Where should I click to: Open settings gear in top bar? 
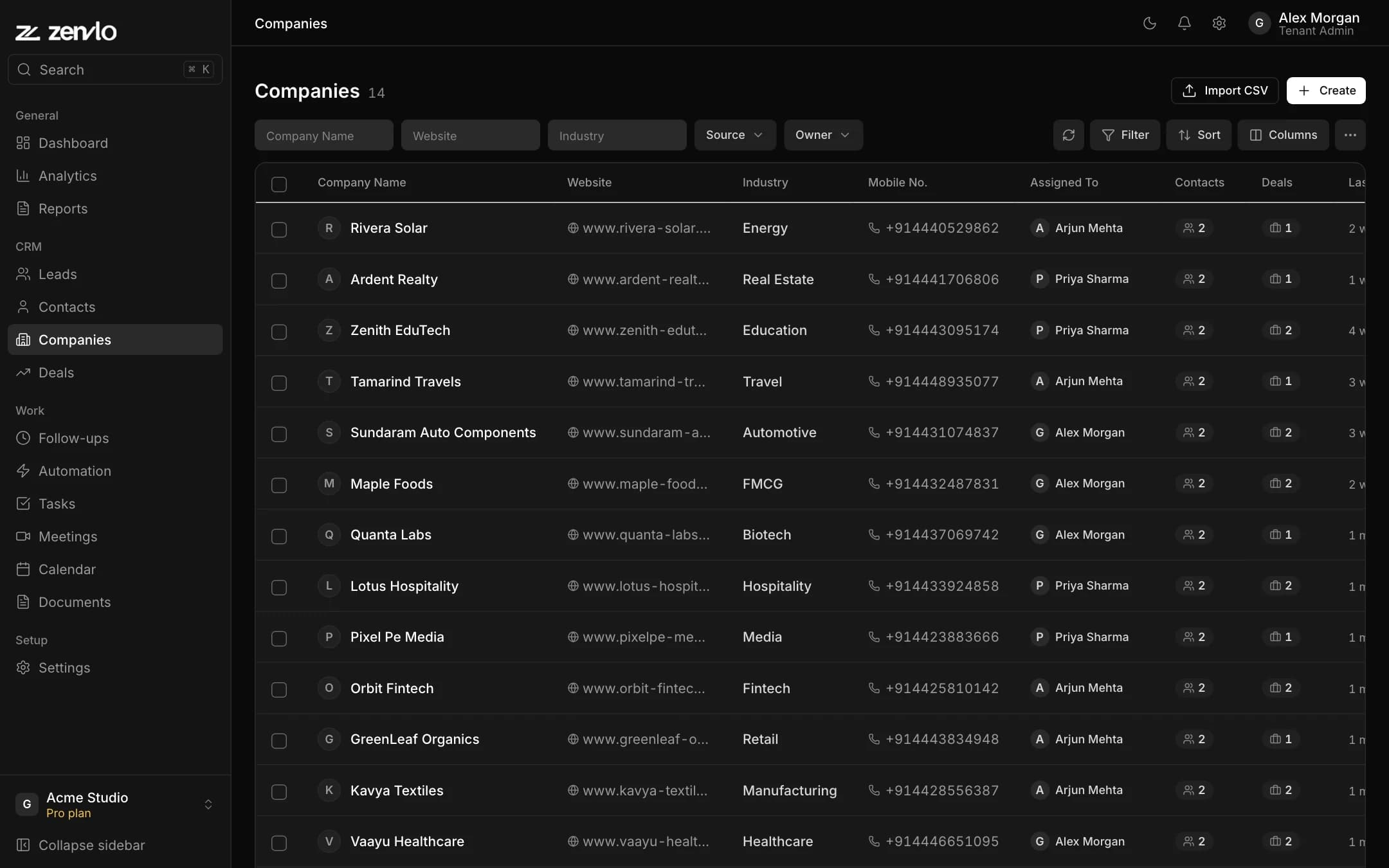[1219, 23]
